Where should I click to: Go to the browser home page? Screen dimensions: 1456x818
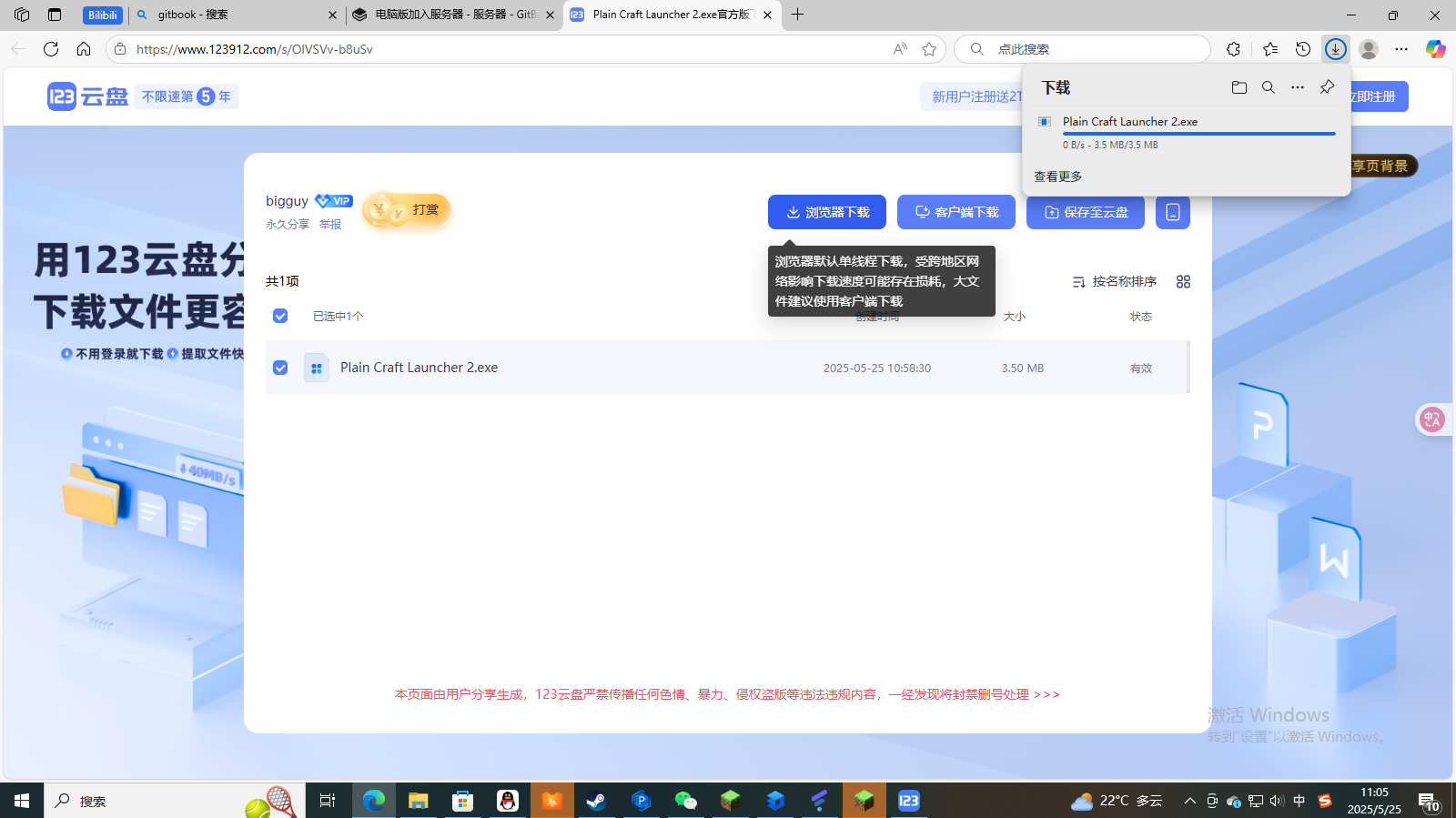[84, 49]
